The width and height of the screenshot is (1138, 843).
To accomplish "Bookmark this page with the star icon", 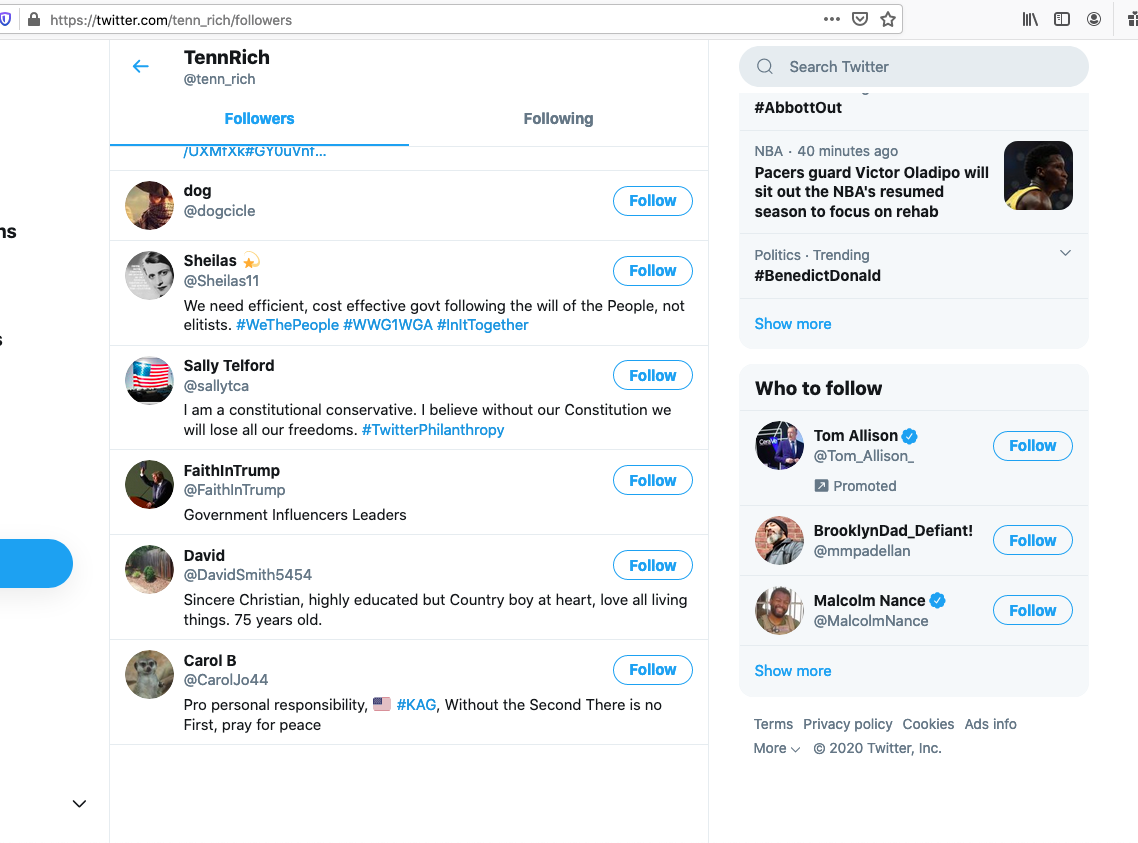I will 887,19.
